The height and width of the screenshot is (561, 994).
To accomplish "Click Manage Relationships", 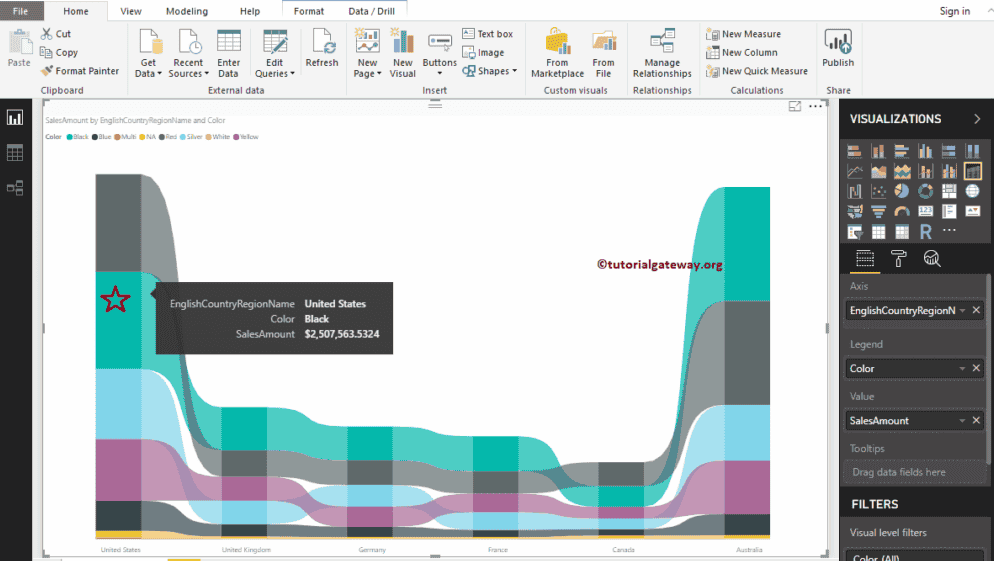I will 662,53.
